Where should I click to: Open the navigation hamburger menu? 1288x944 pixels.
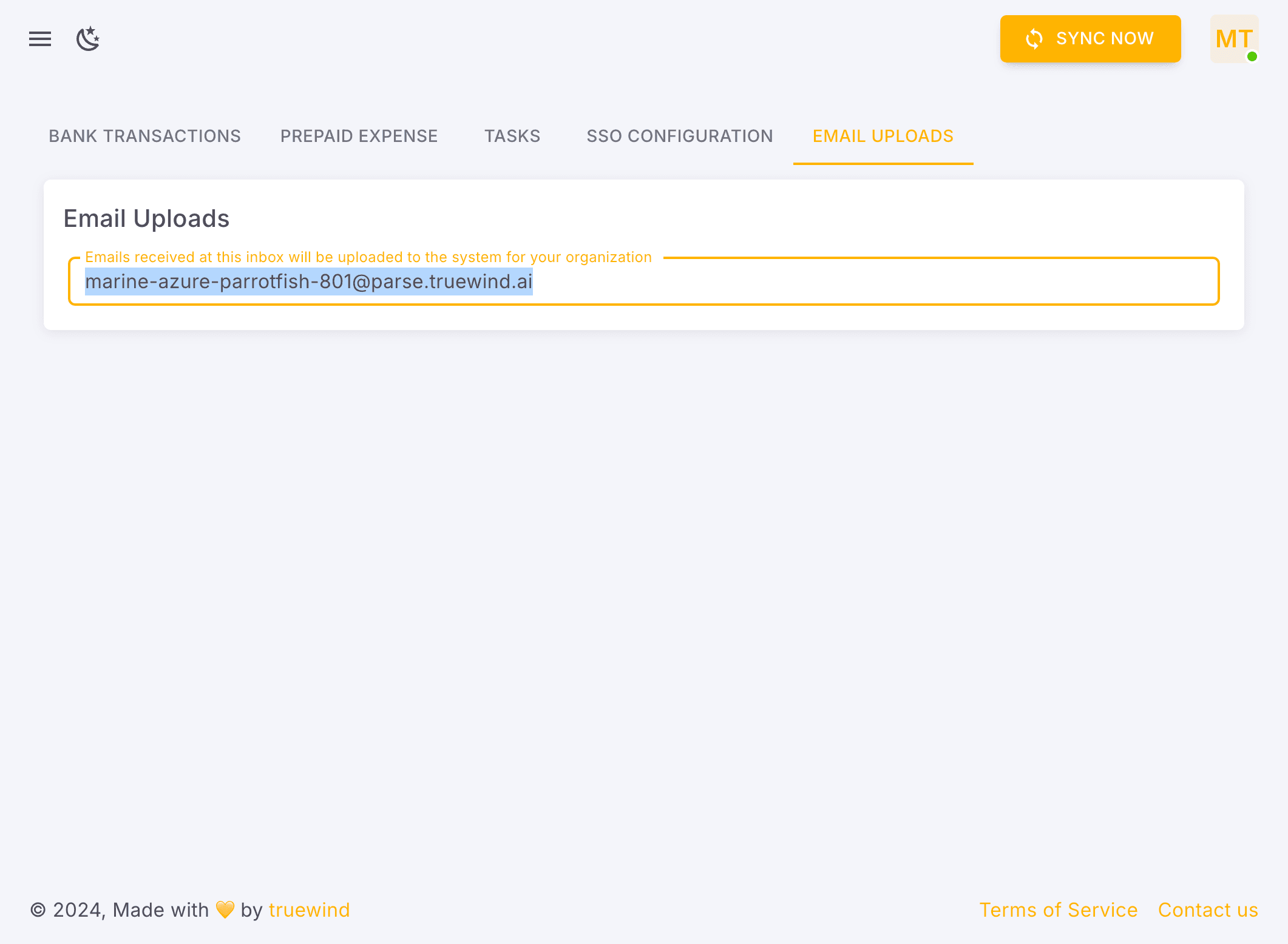coord(40,39)
